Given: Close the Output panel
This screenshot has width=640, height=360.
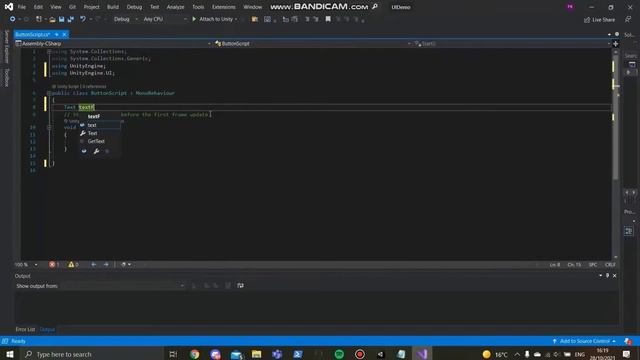Looking at the screenshot, I should [614, 276].
